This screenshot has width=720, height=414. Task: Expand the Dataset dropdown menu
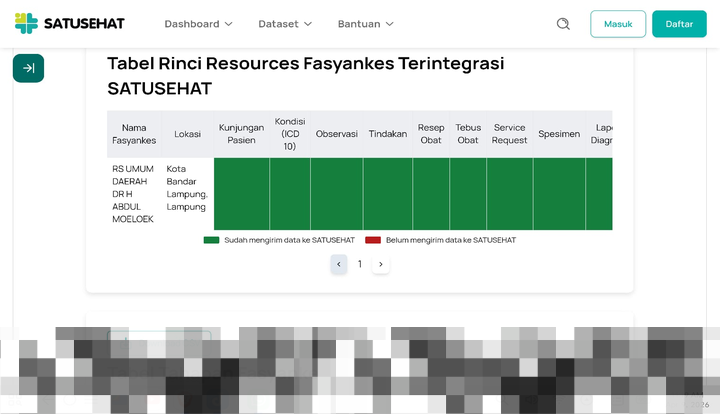point(285,24)
